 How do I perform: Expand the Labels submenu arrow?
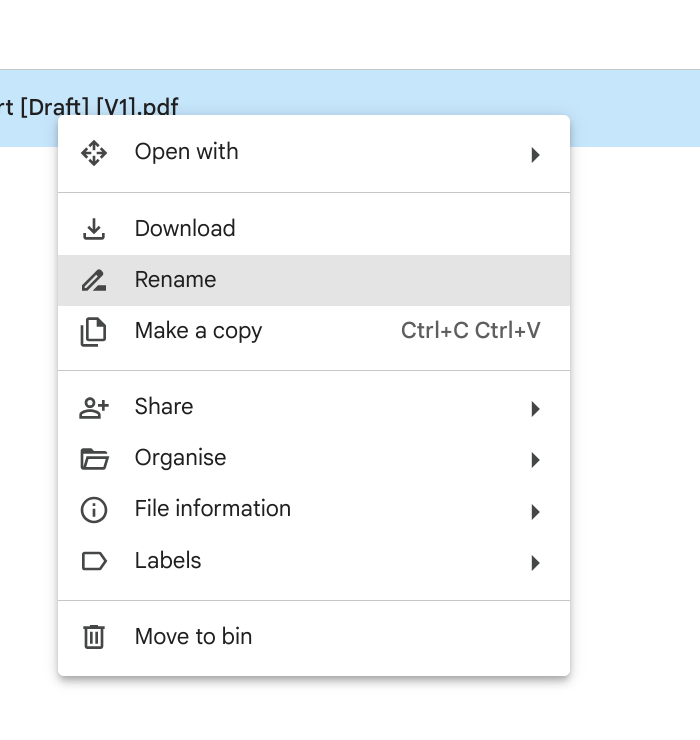click(x=536, y=563)
